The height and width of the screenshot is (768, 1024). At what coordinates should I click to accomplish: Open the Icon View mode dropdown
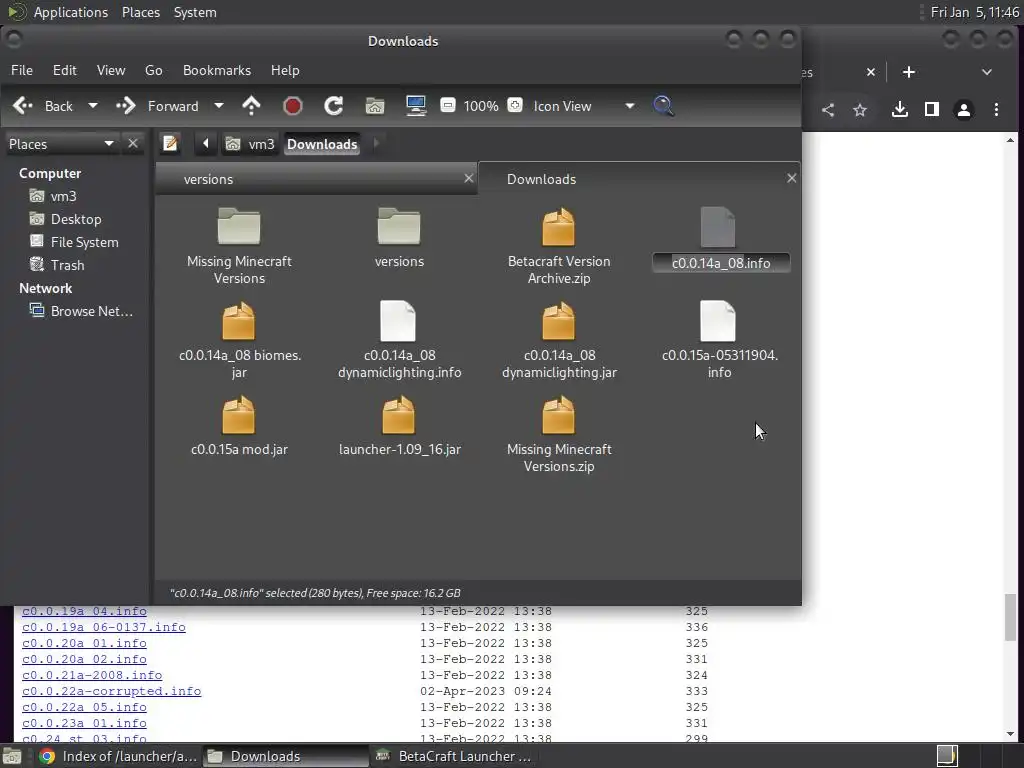click(x=583, y=106)
